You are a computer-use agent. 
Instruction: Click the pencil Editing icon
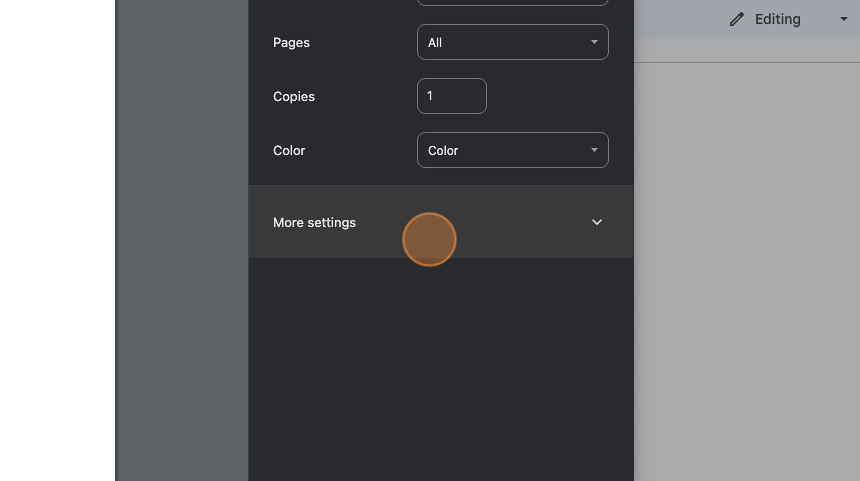[737, 19]
